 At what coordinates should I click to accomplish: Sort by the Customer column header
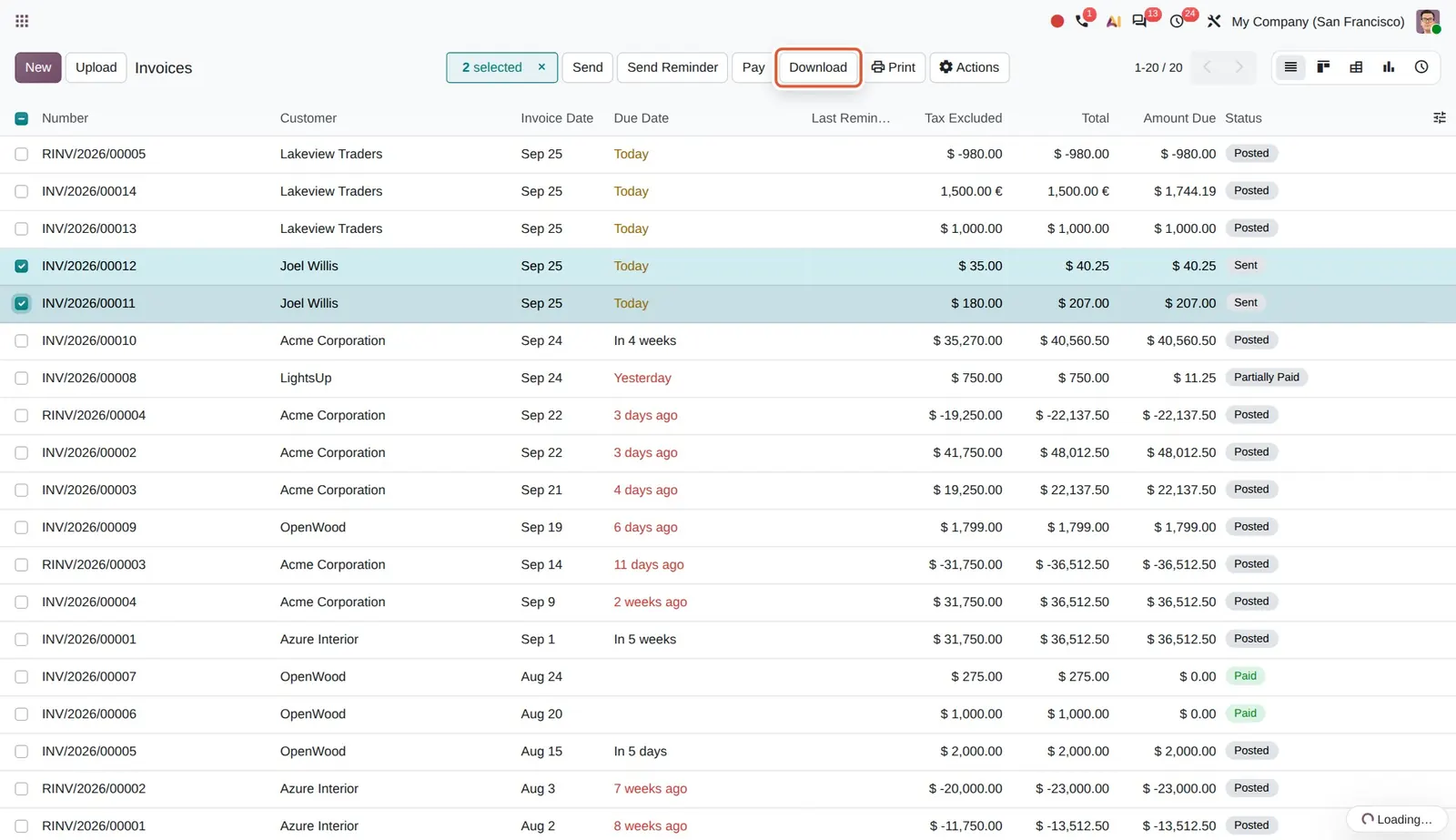pyautogui.click(x=308, y=118)
